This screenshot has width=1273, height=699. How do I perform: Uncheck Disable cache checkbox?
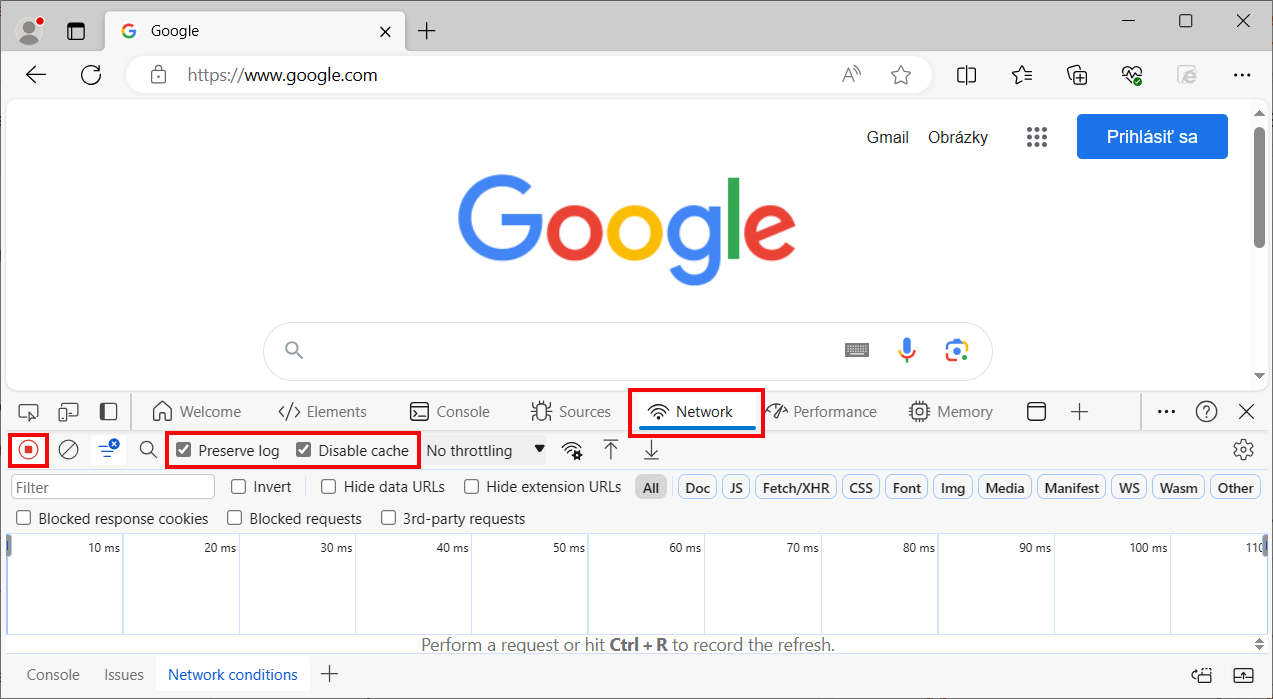click(x=303, y=450)
